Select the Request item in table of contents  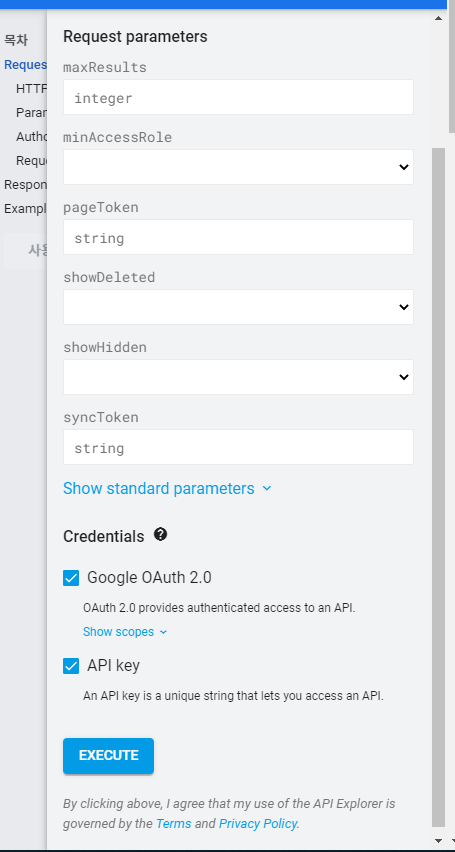(x=25, y=65)
